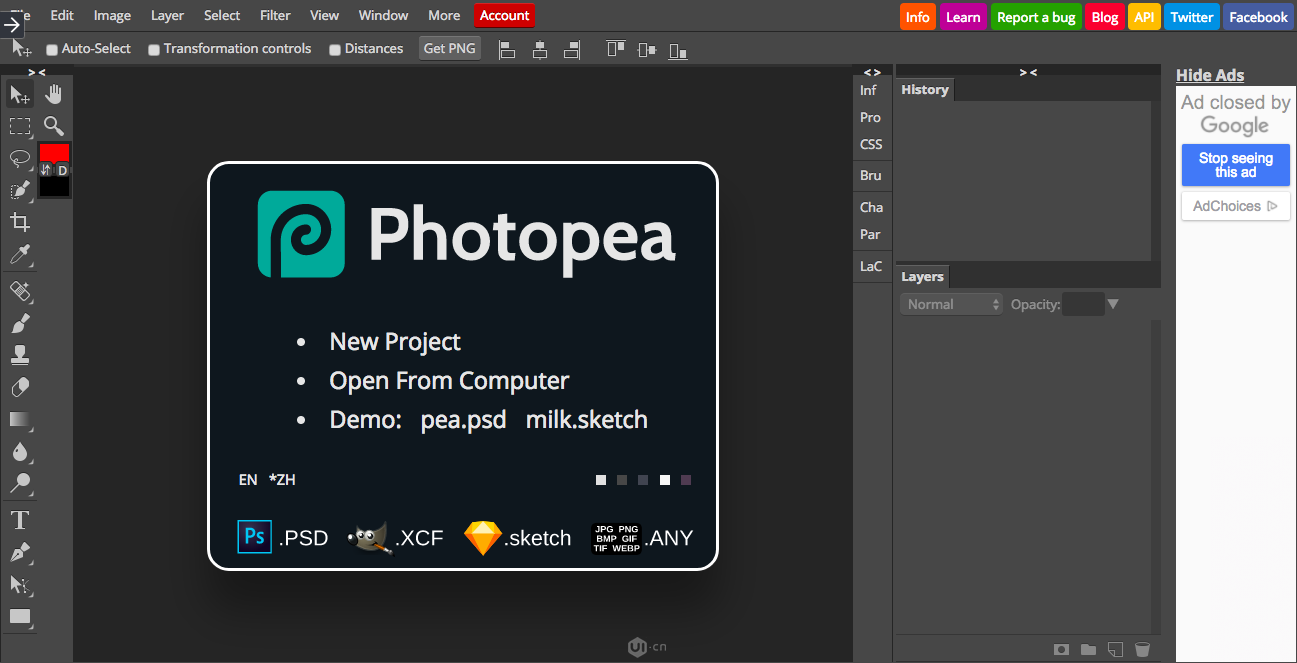Align vertical centers icon
Screen dimensions: 1297x663
point(647,49)
